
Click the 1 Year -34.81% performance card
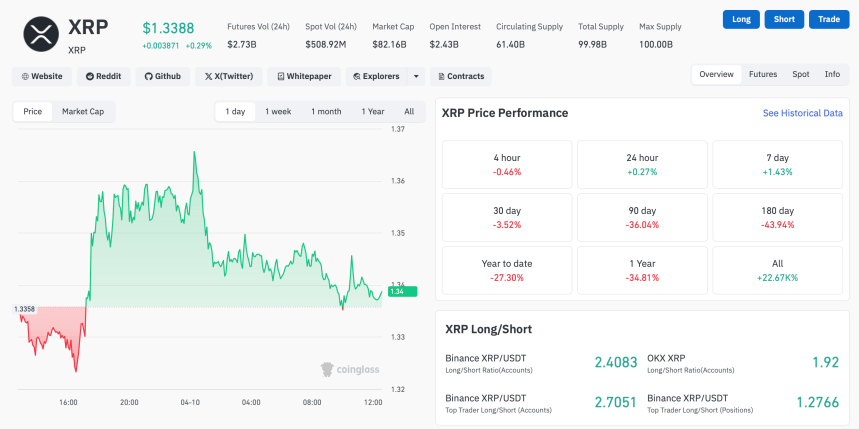pyautogui.click(x=642, y=271)
